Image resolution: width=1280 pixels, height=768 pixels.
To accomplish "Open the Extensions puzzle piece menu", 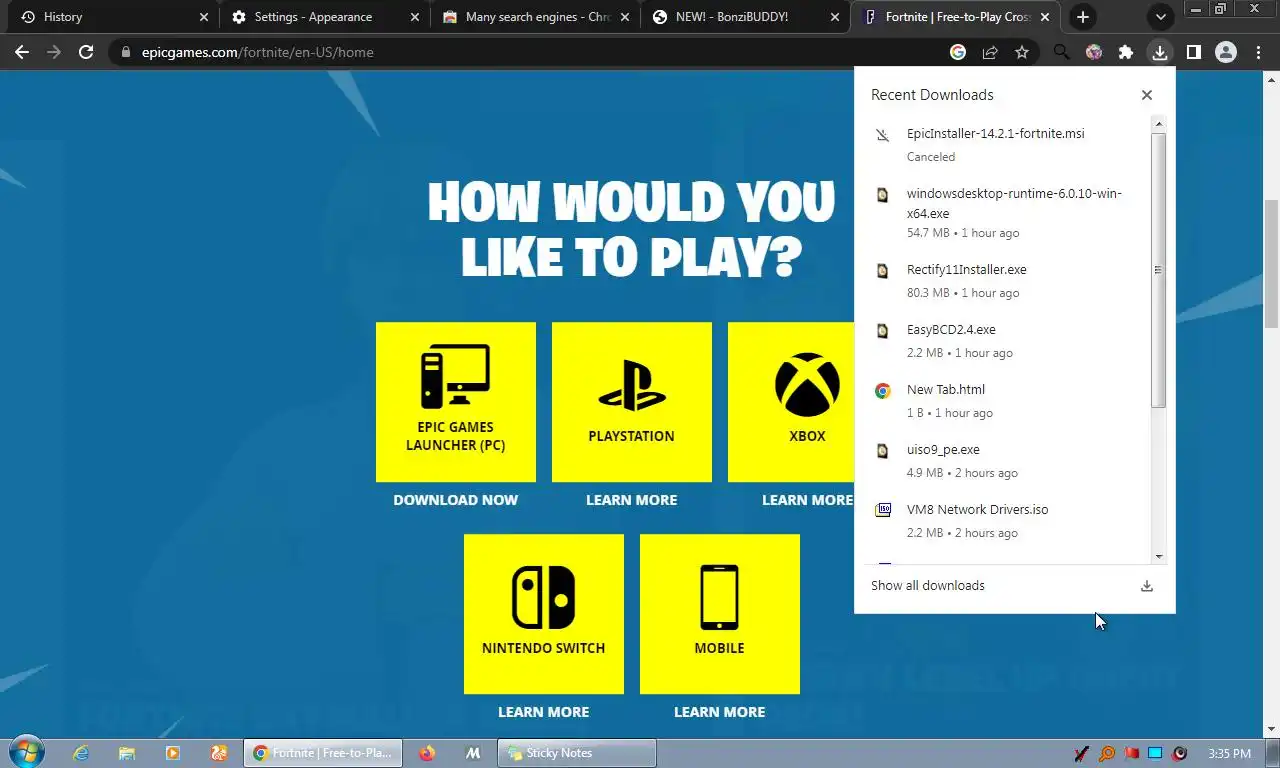I will 1126,52.
